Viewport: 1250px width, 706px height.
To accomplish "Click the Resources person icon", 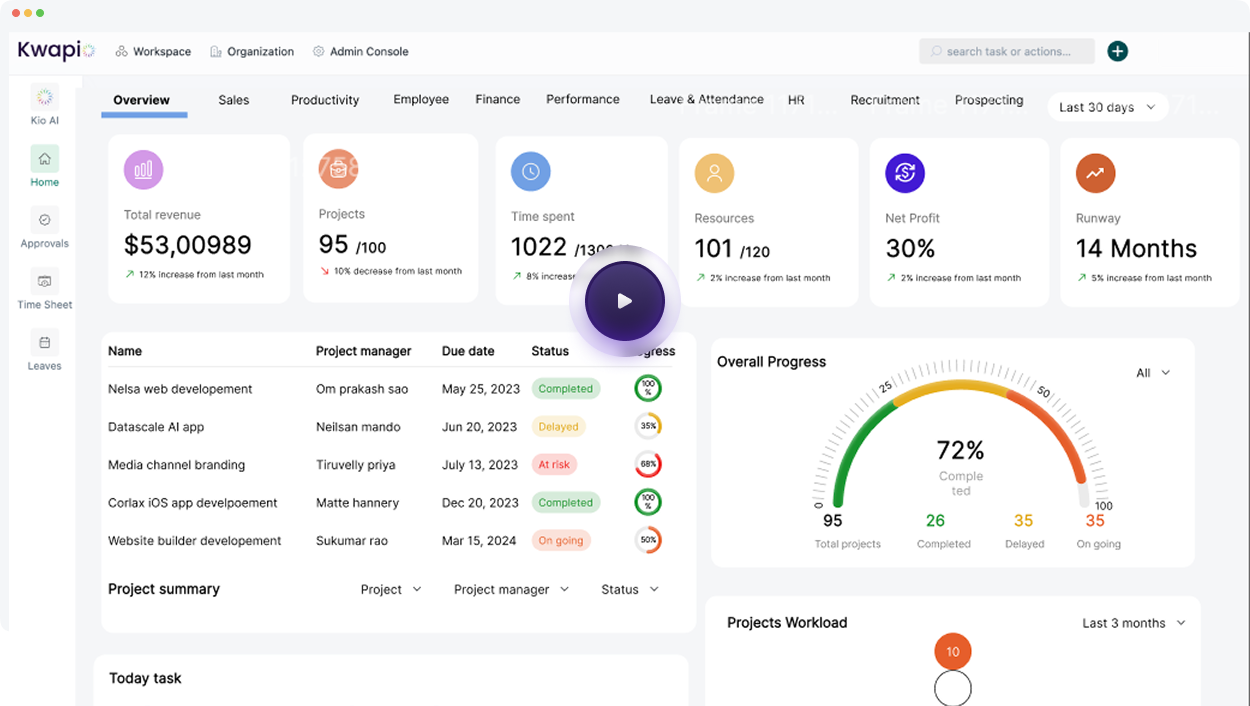I will pyautogui.click(x=714, y=173).
